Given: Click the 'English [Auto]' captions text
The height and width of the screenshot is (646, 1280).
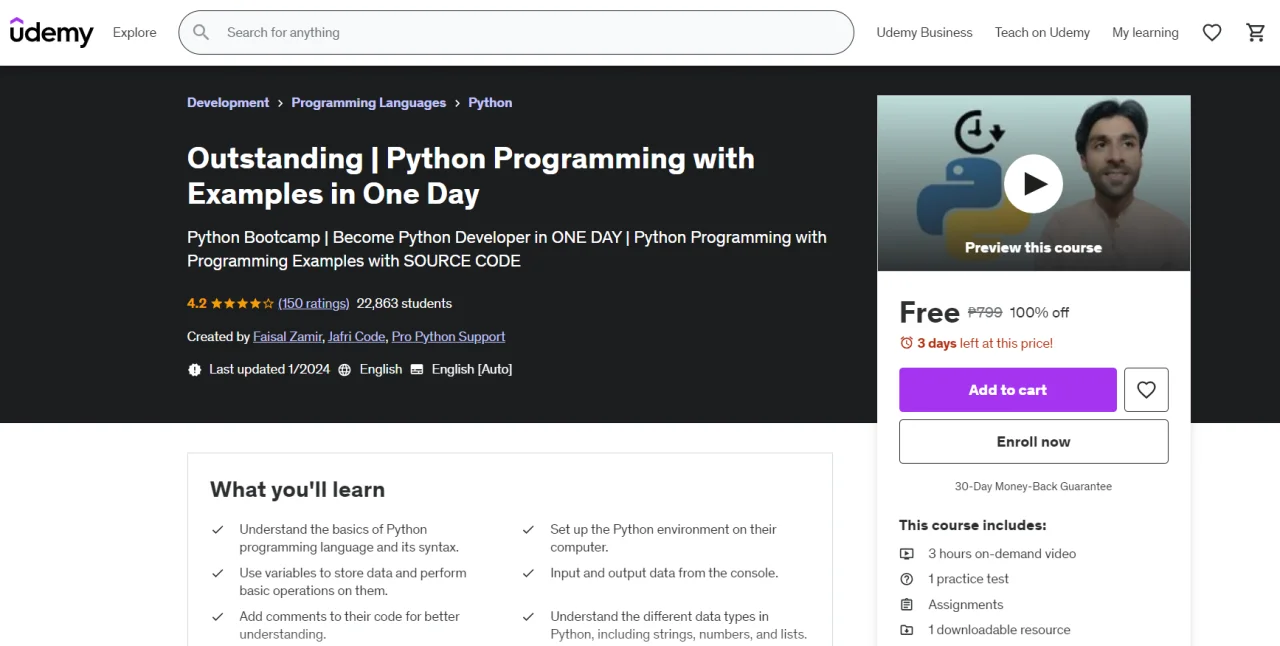Looking at the screenshot, I should 472,370.
